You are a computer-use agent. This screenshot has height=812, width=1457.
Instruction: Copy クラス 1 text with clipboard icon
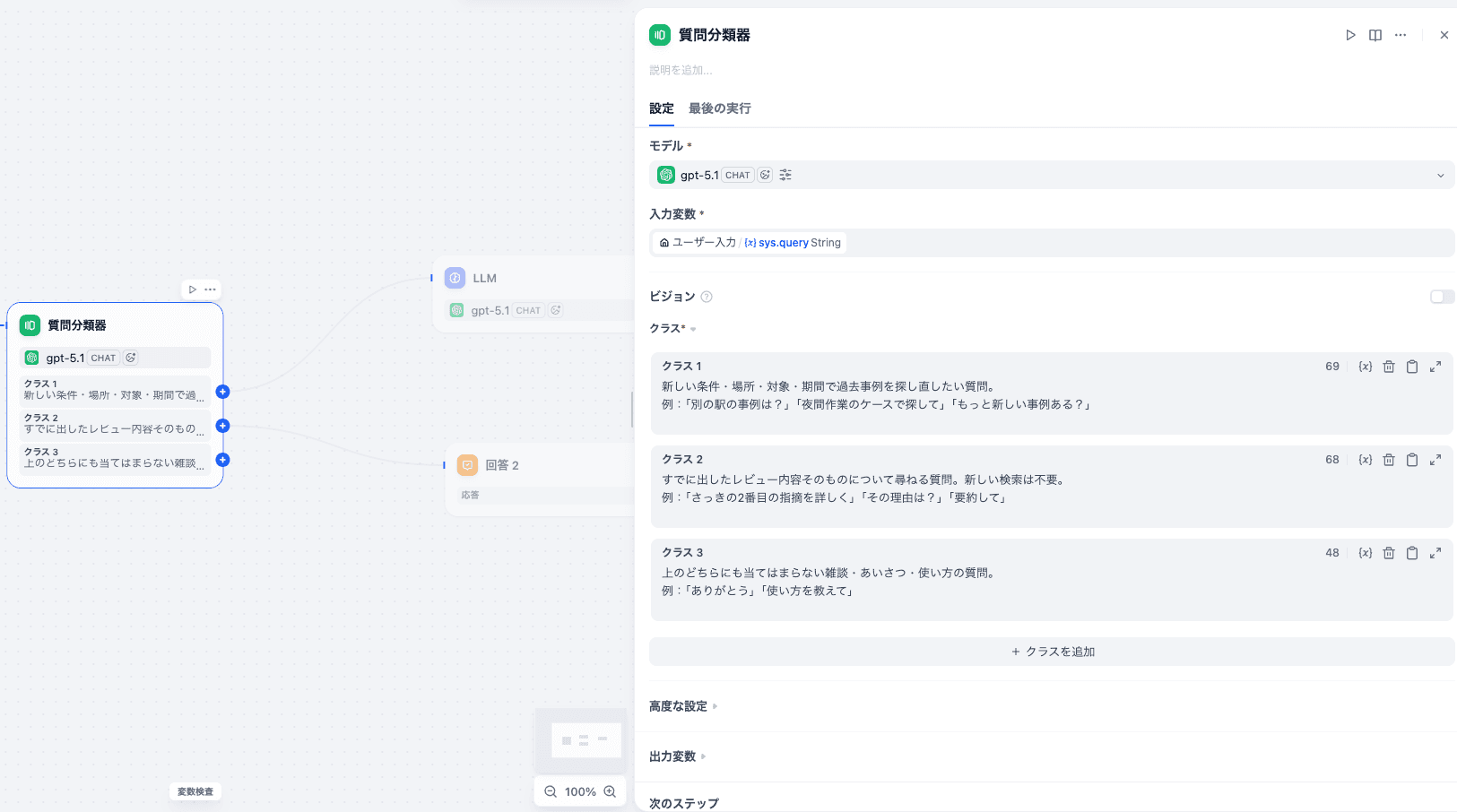(1412, 367)
